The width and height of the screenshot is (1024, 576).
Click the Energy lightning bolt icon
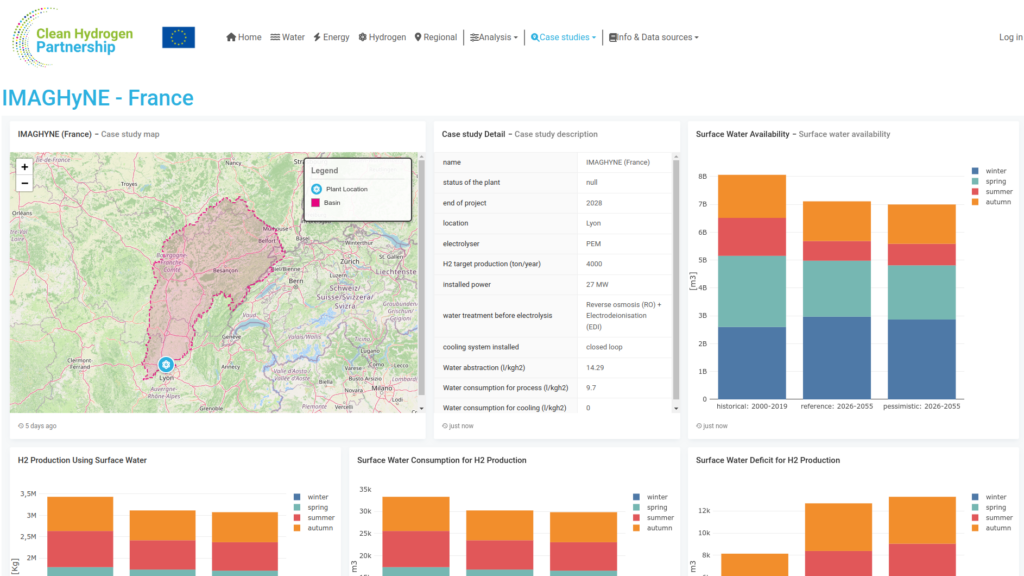317,37
